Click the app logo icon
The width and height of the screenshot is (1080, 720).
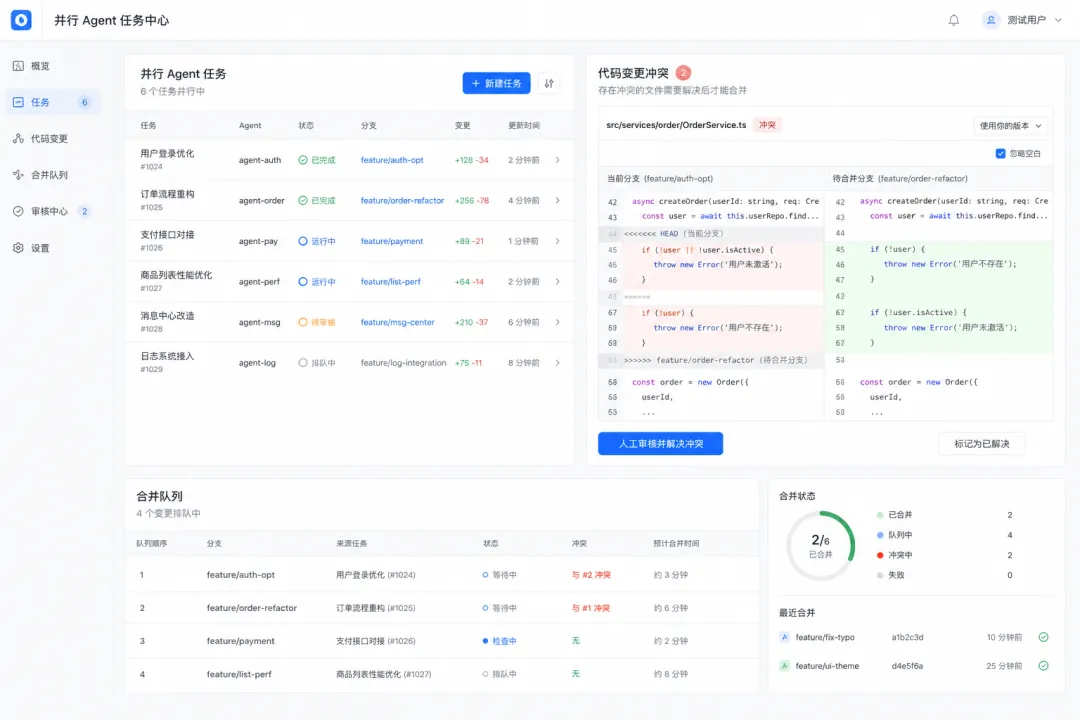21,20
